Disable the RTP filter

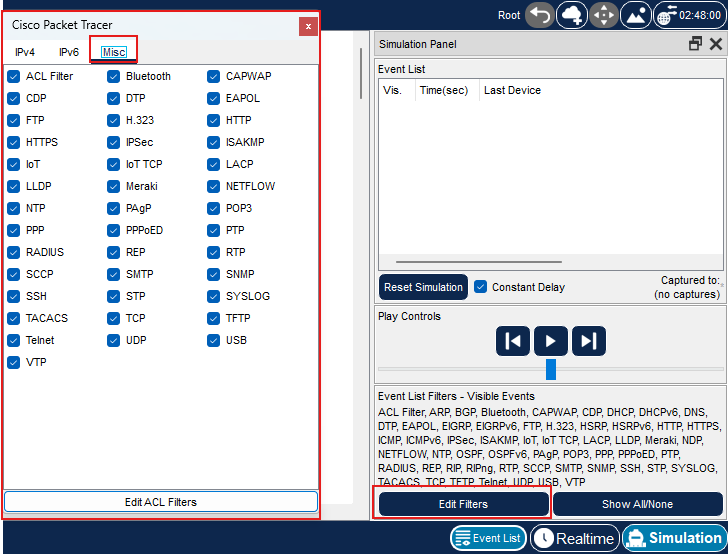click(213, 252)
